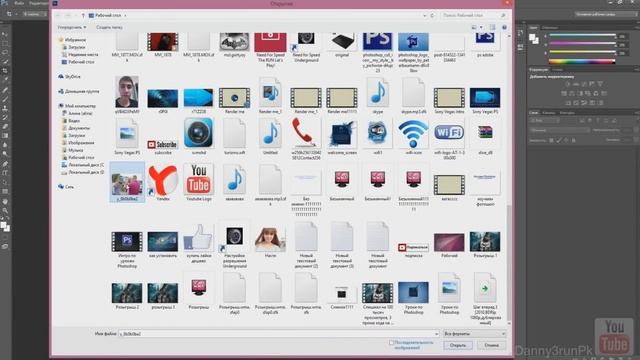Select the Hand tool in Photoshop toolbar

point(5,202)
